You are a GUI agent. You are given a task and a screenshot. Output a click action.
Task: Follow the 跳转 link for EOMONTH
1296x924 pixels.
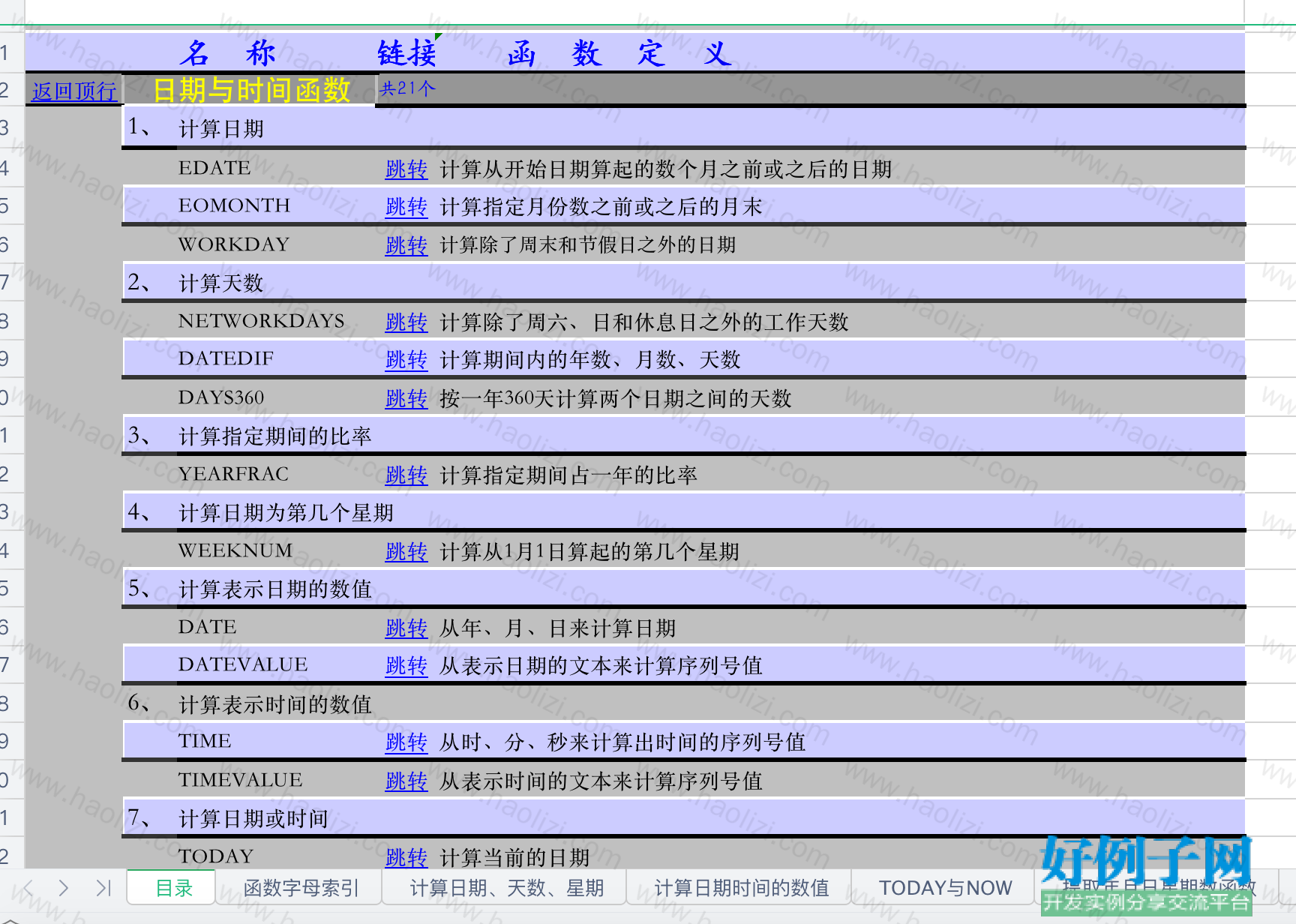406,206
